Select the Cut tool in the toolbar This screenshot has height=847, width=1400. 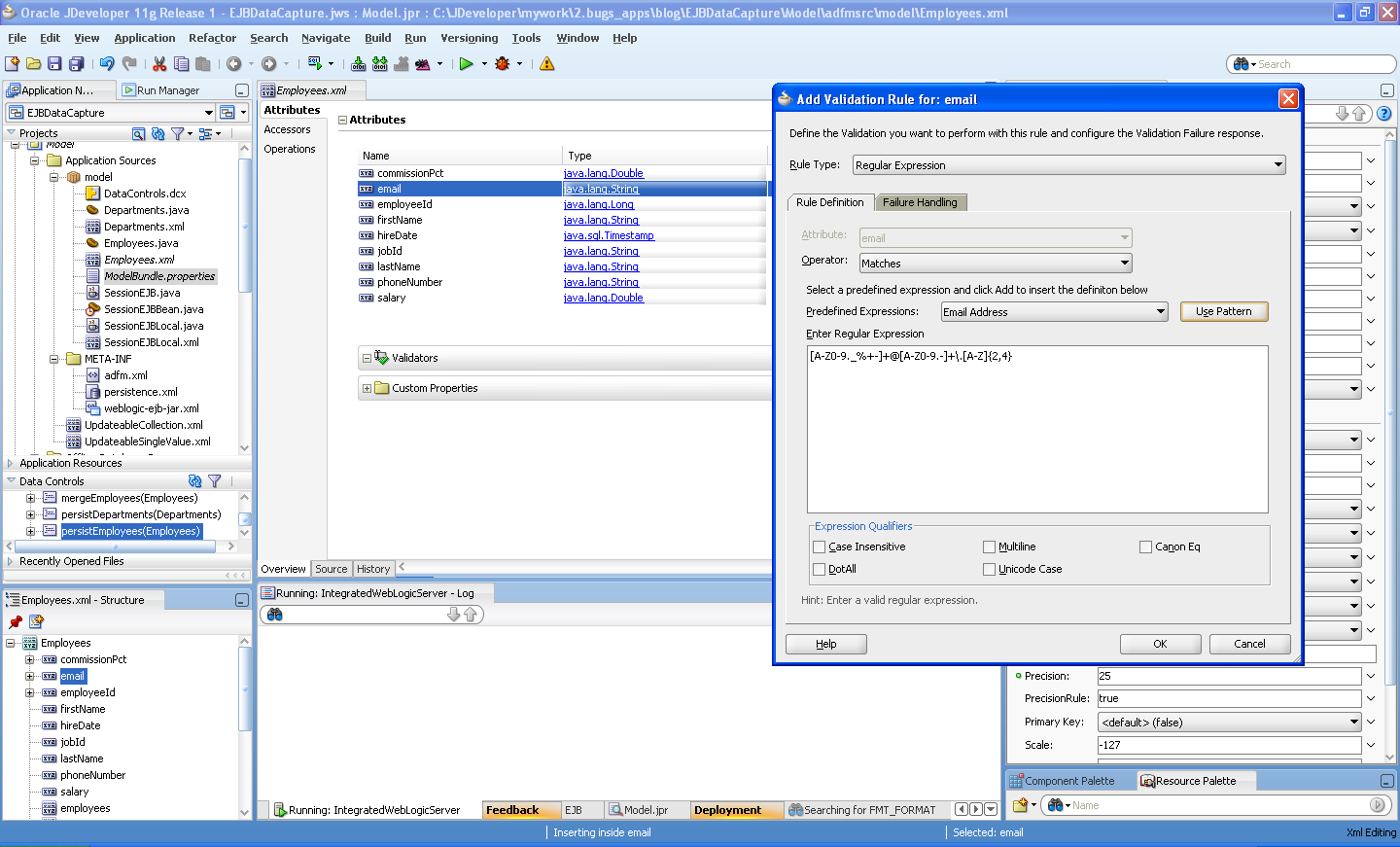tap(158, 65)
